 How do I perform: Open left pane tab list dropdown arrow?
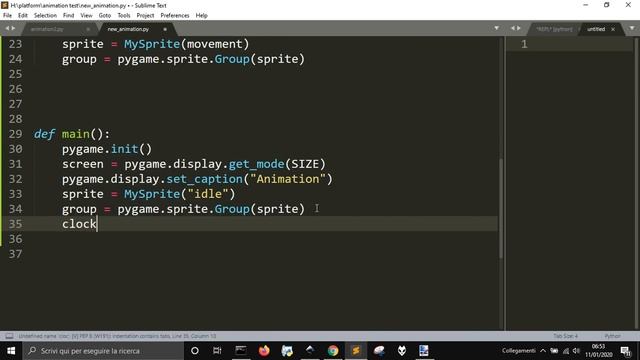click(x=497, y=28)
